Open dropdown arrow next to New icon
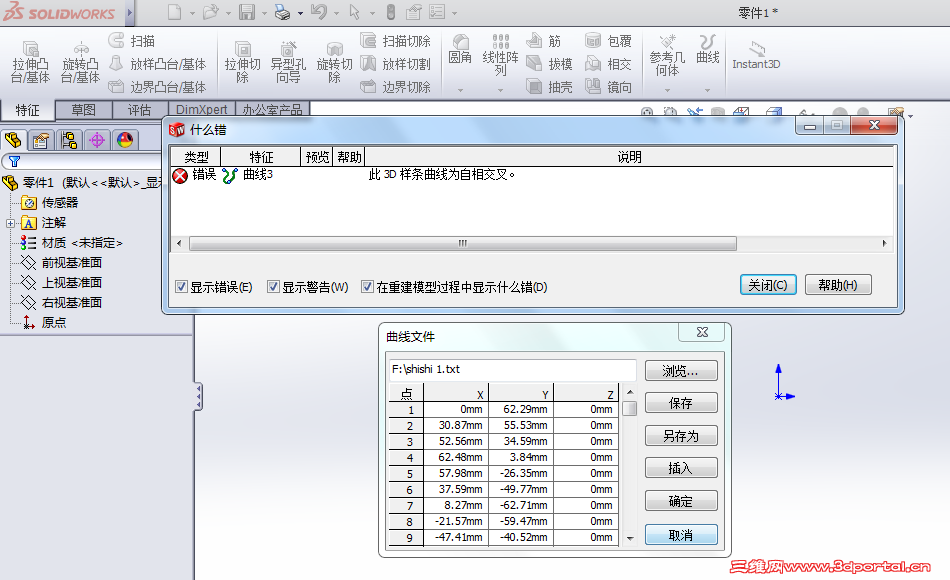This screenshot has height=580, width=950. pos(192,13)
